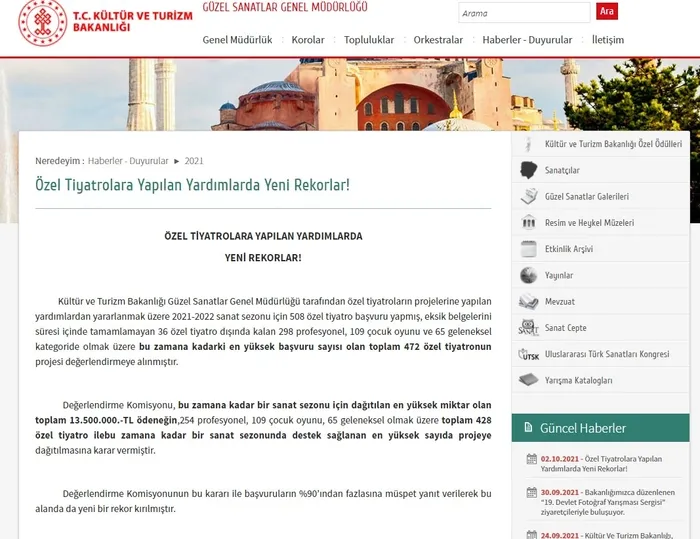This screenshot has width=700, height=539.
Task: Open Sanatçılar sidebar link
Action: click(562, 170)
